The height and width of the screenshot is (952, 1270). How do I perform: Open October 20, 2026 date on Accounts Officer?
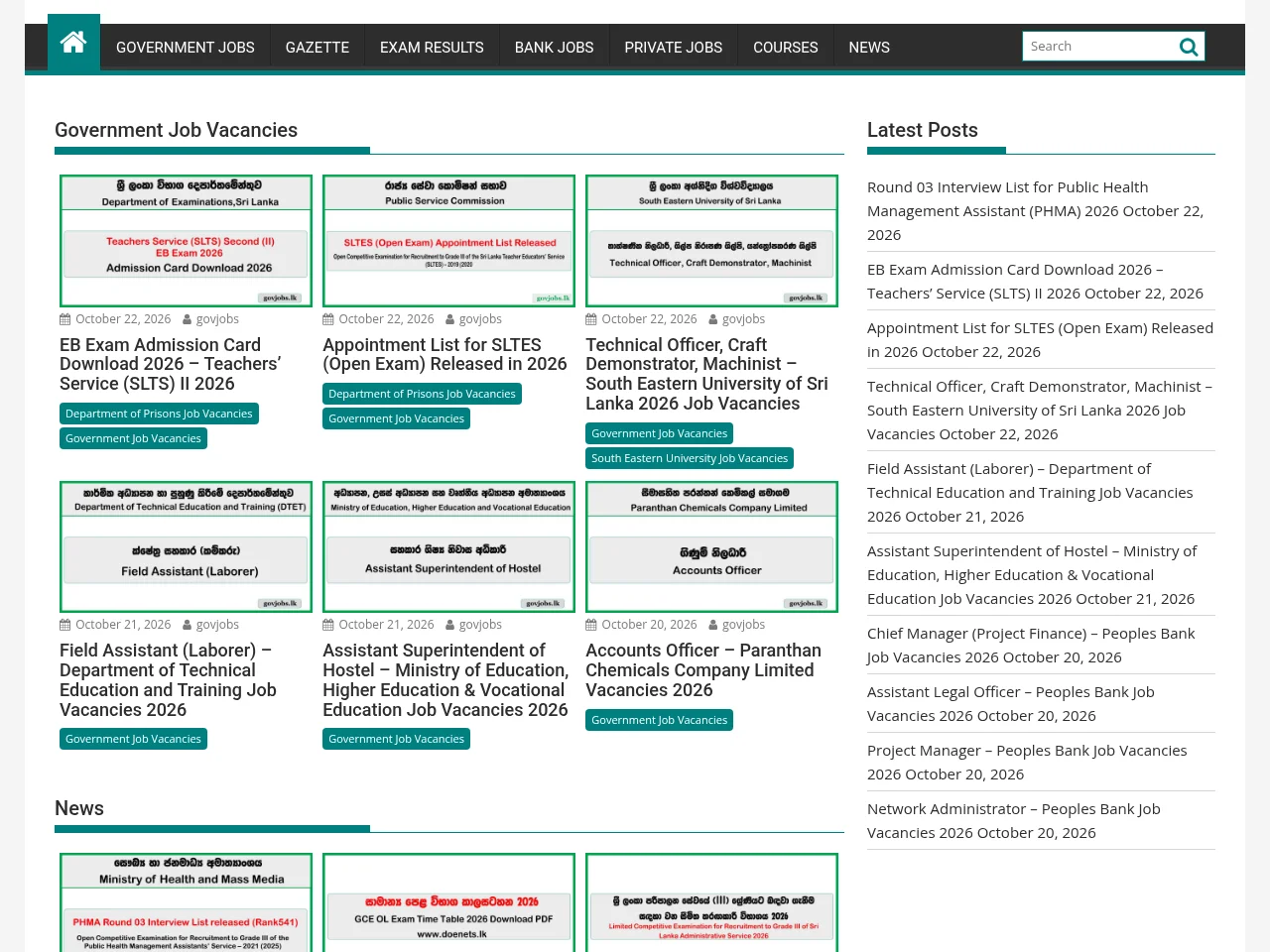coord(649,625)
